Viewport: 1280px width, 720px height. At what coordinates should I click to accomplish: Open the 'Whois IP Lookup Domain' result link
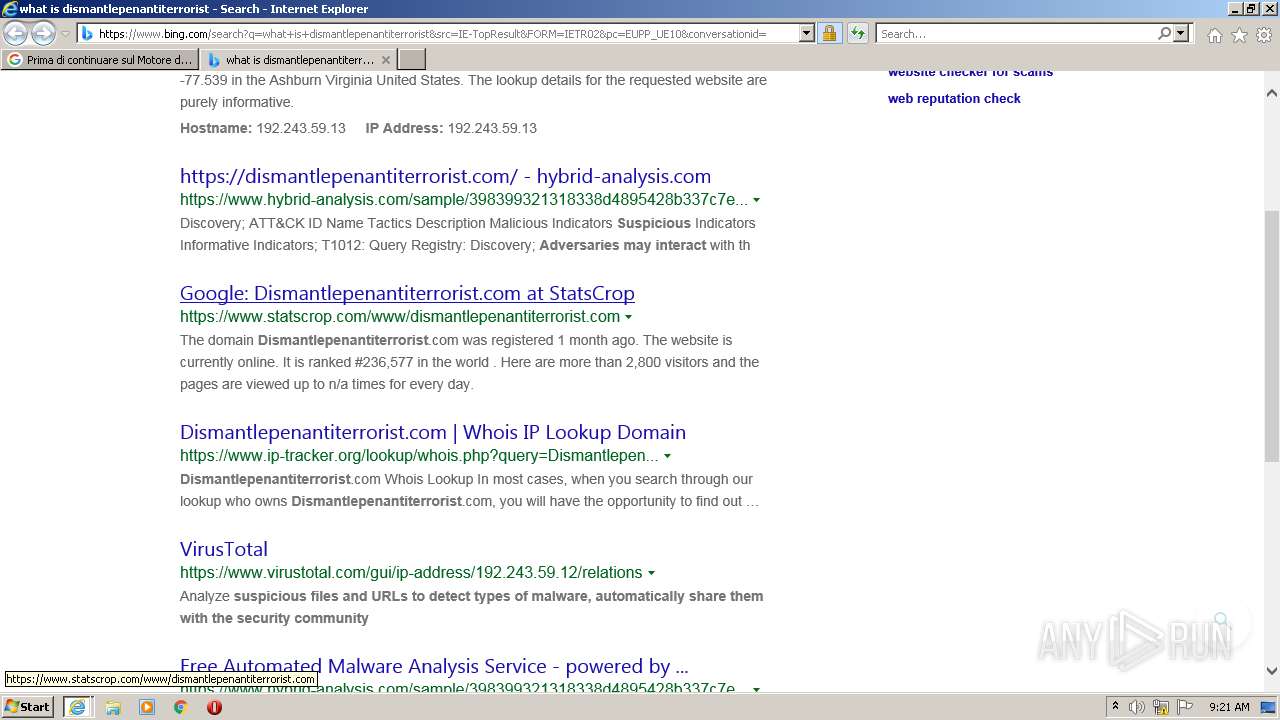click(433, 432)
